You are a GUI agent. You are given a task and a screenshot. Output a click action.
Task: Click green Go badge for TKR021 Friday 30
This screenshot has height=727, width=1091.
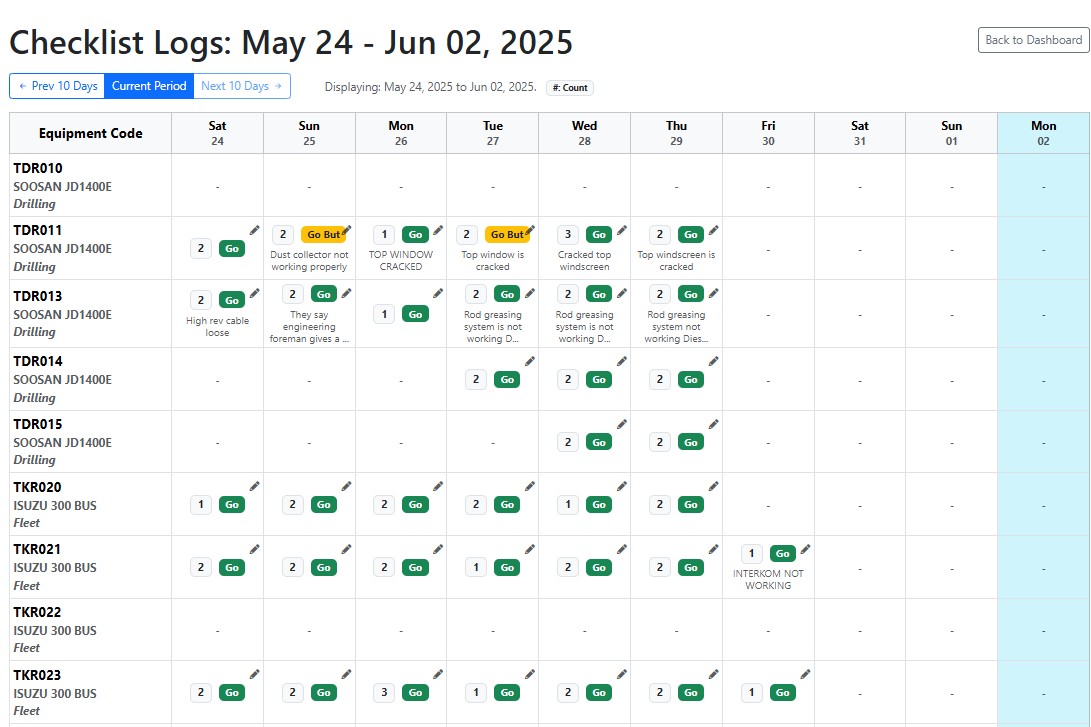tap(783, 554)
